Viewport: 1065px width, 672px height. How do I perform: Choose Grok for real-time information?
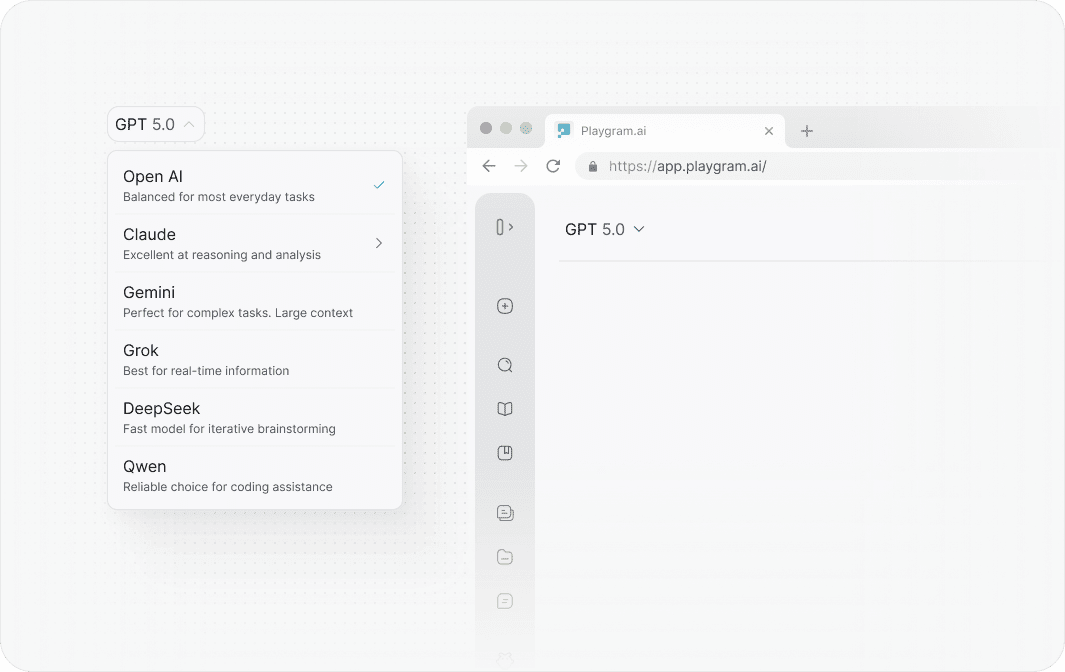click(x=254, y=359)
